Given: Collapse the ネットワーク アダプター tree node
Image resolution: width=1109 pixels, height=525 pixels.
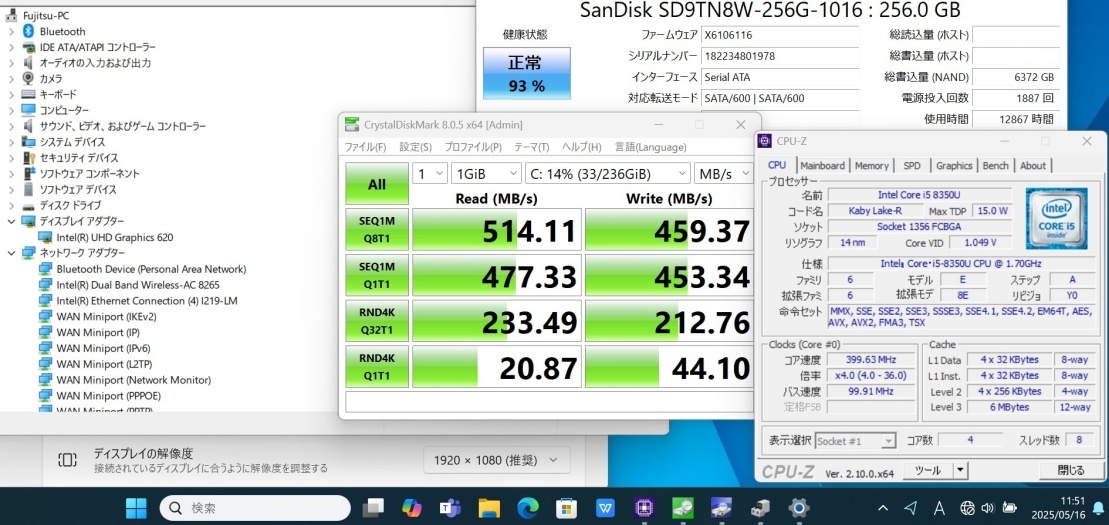Looking at the screenshot, I should tap(11, 253).
